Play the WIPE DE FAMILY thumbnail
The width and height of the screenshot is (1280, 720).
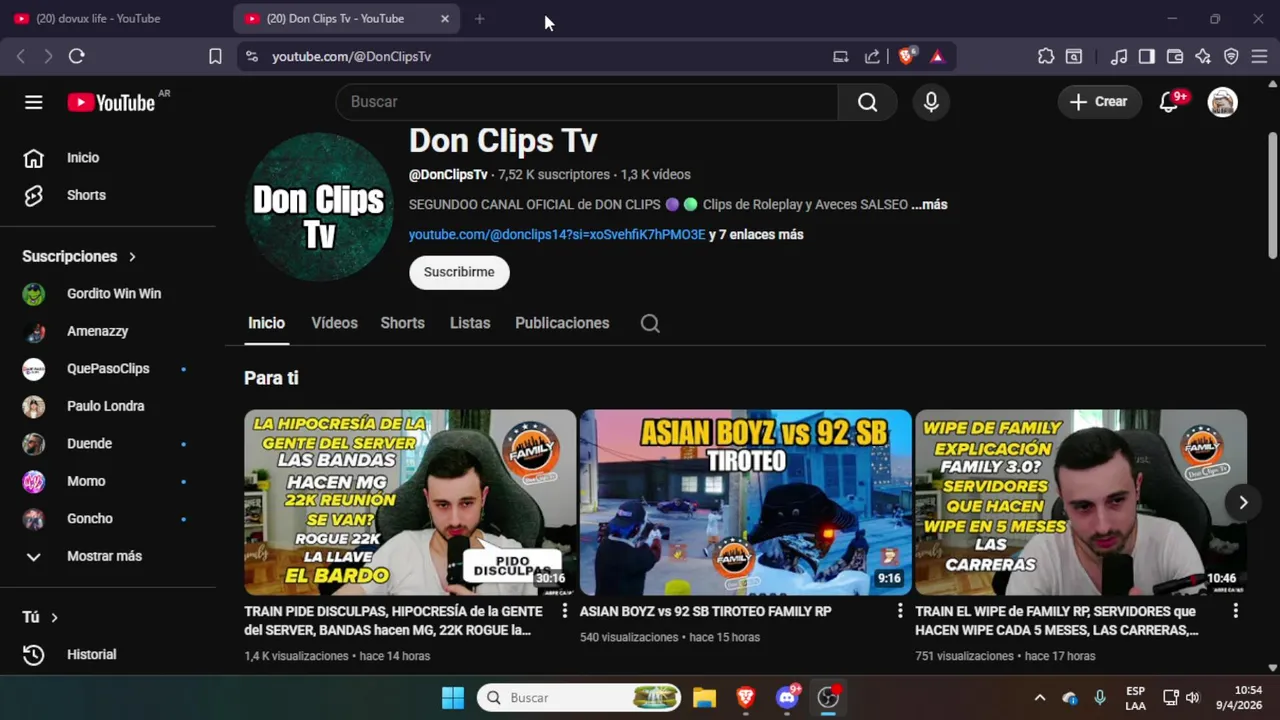[x=1081, y=503]
